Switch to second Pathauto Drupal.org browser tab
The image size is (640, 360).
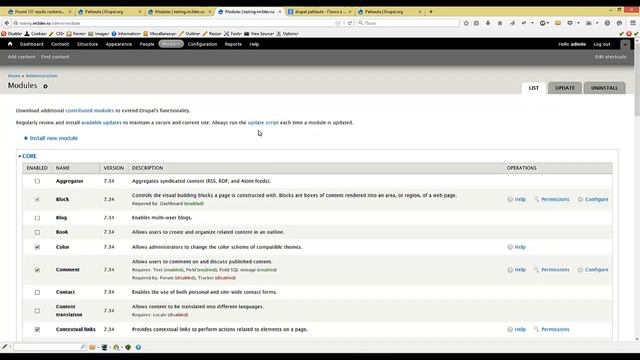coord(389,12)
